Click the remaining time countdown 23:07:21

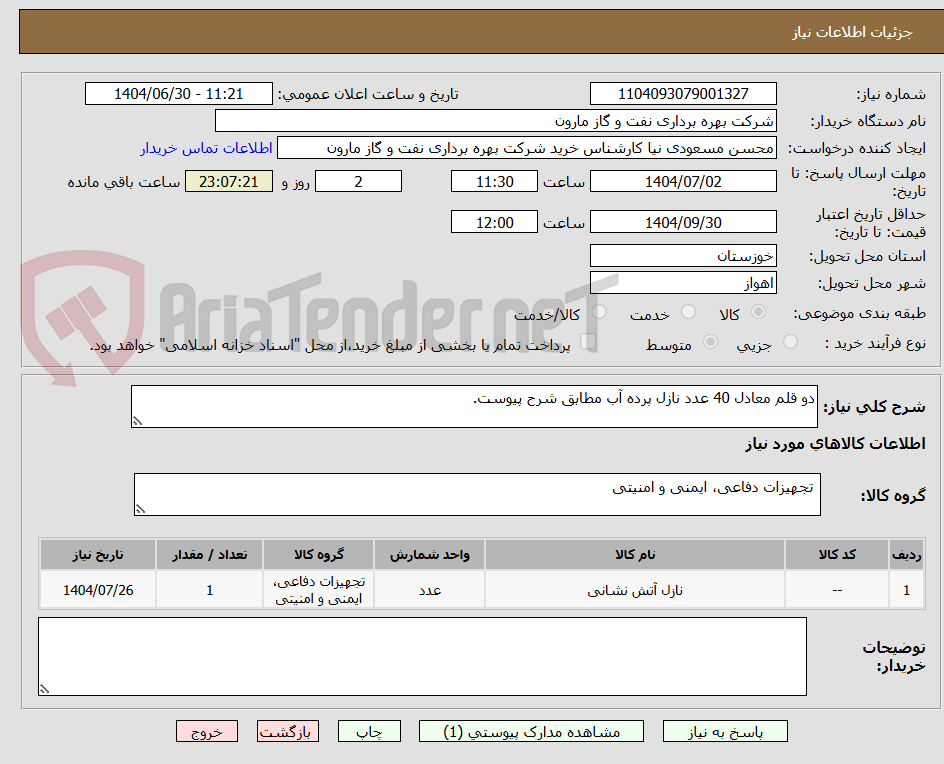tap(229, 181)
